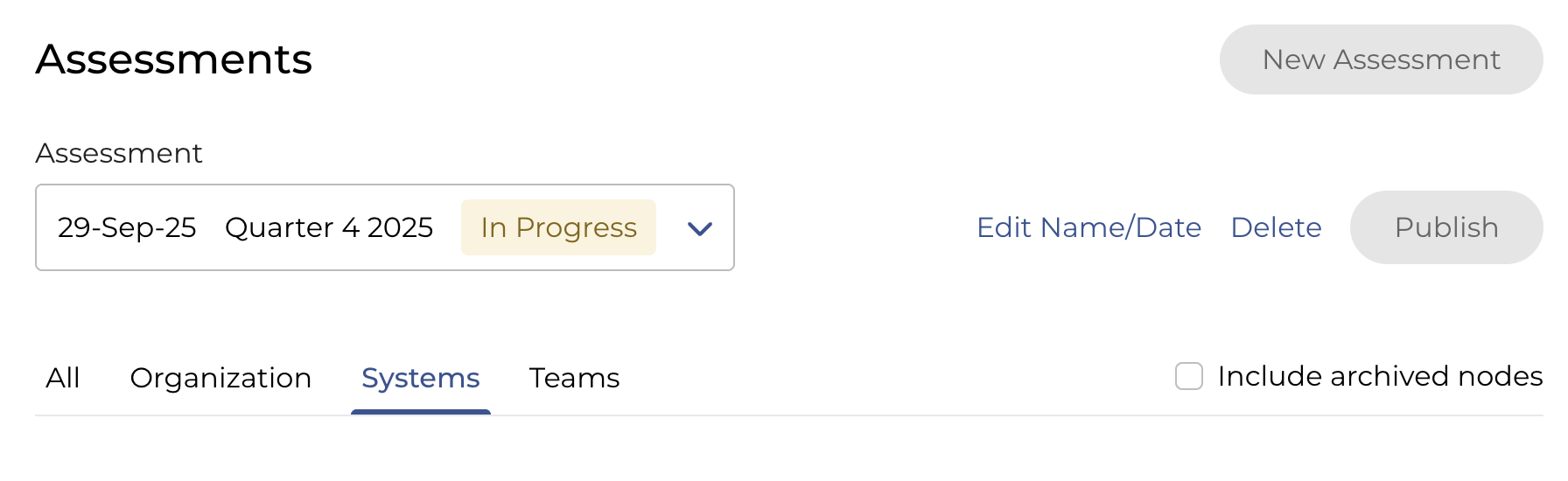This screenshot has width=1568, height=481.
Task: Click the New Assessment button
Action: coord(1381,59)
